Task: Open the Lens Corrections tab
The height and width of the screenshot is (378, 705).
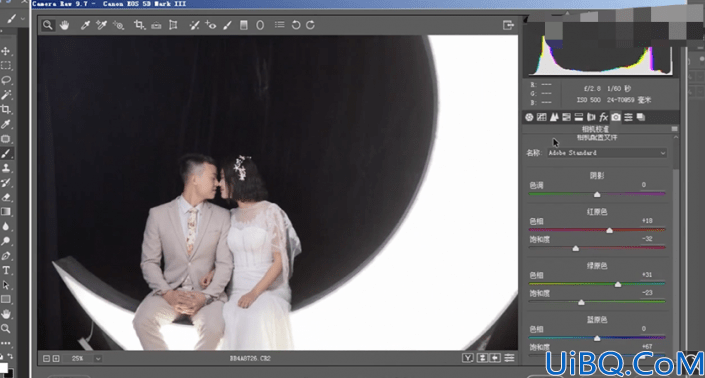Action: (591, 117)
